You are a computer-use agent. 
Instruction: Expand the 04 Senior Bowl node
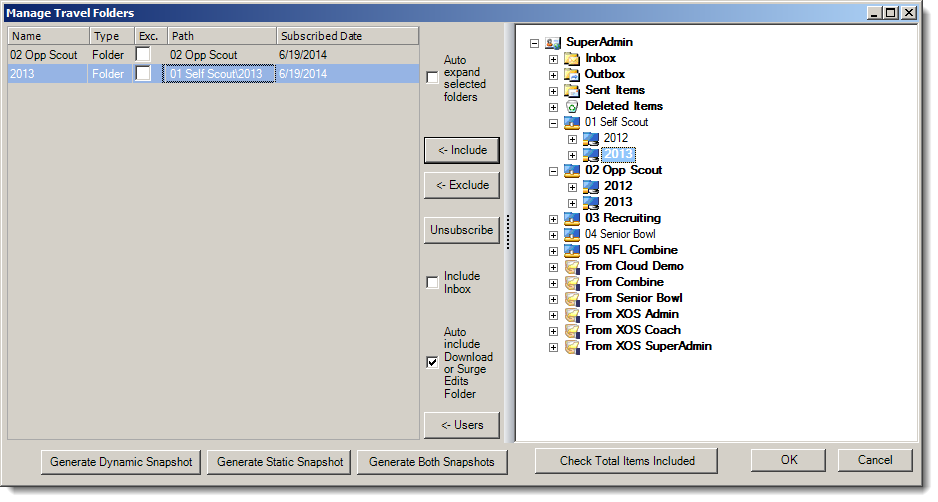(x=553, y=235)
